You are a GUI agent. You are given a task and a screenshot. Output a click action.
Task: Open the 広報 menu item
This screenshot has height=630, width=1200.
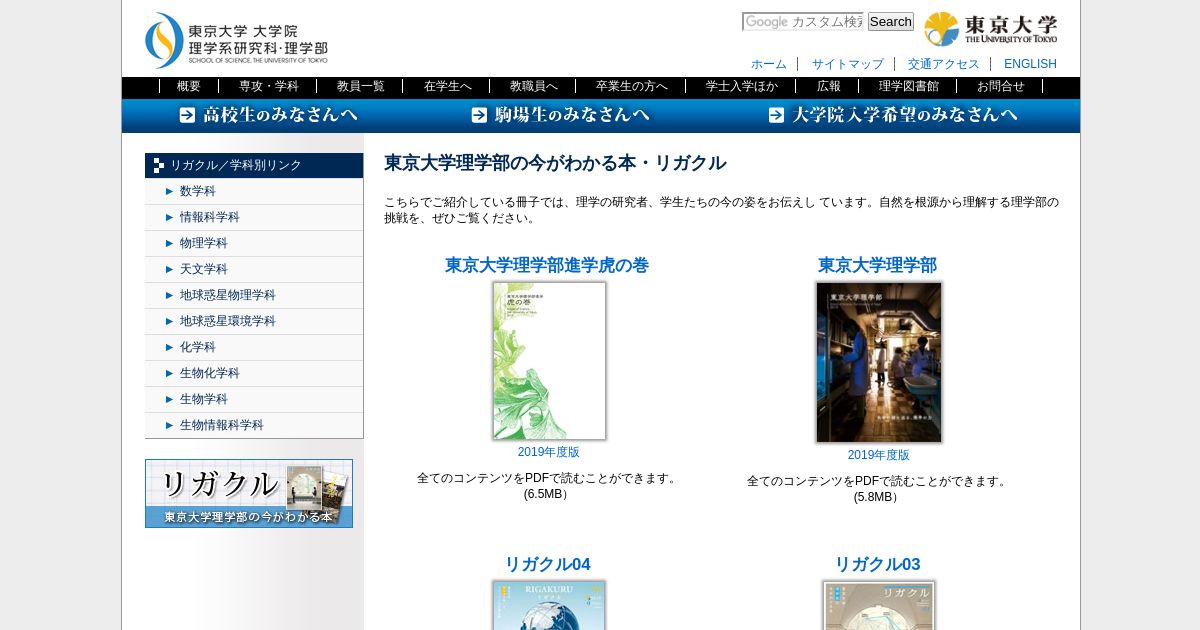(x=829, y=86)
